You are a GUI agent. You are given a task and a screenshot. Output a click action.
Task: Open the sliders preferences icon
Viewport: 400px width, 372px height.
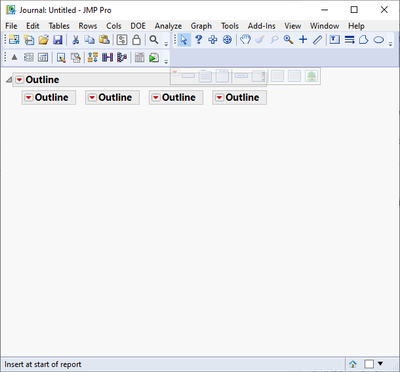tap(122, 40)
